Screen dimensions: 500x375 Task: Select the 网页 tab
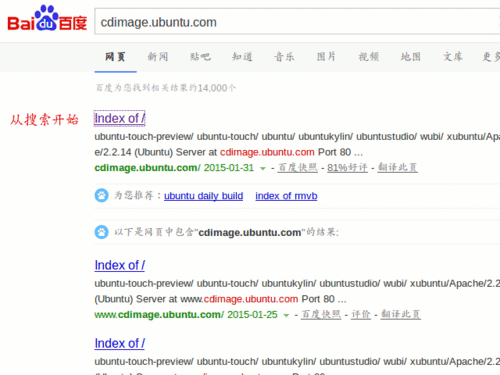coord(115,57)
